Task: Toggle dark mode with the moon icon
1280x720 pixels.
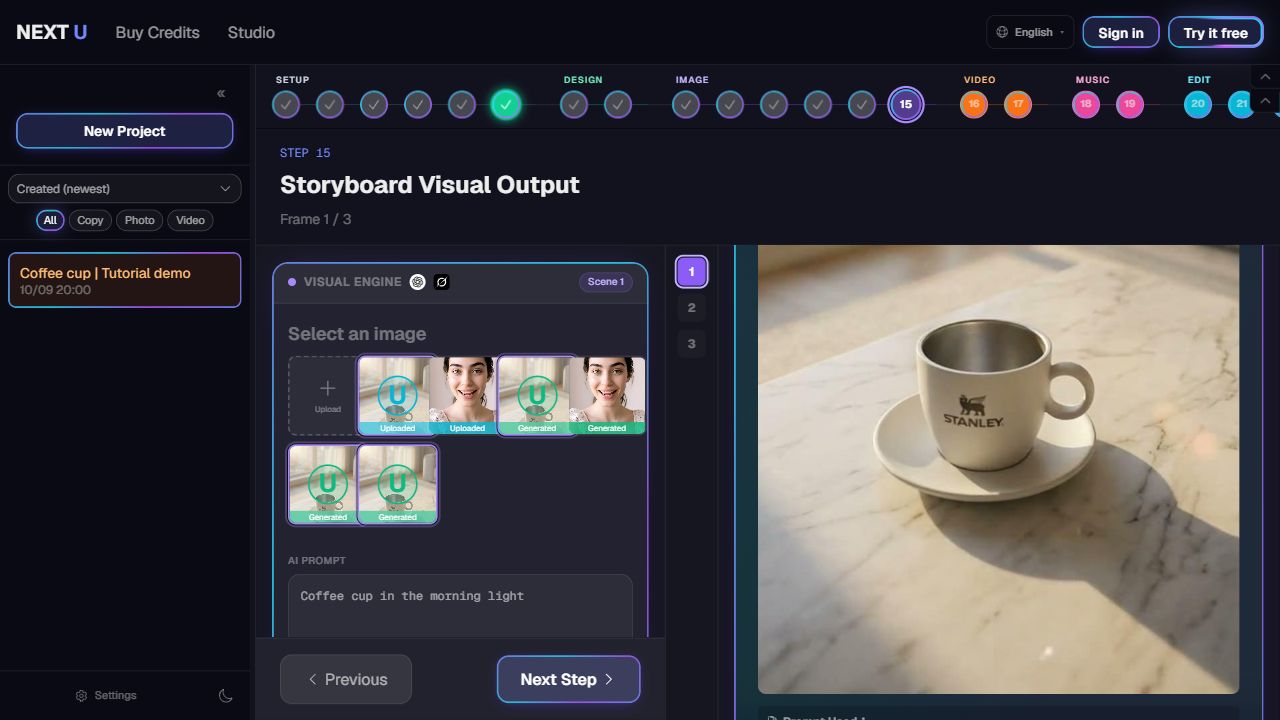Action: [226, 696]
